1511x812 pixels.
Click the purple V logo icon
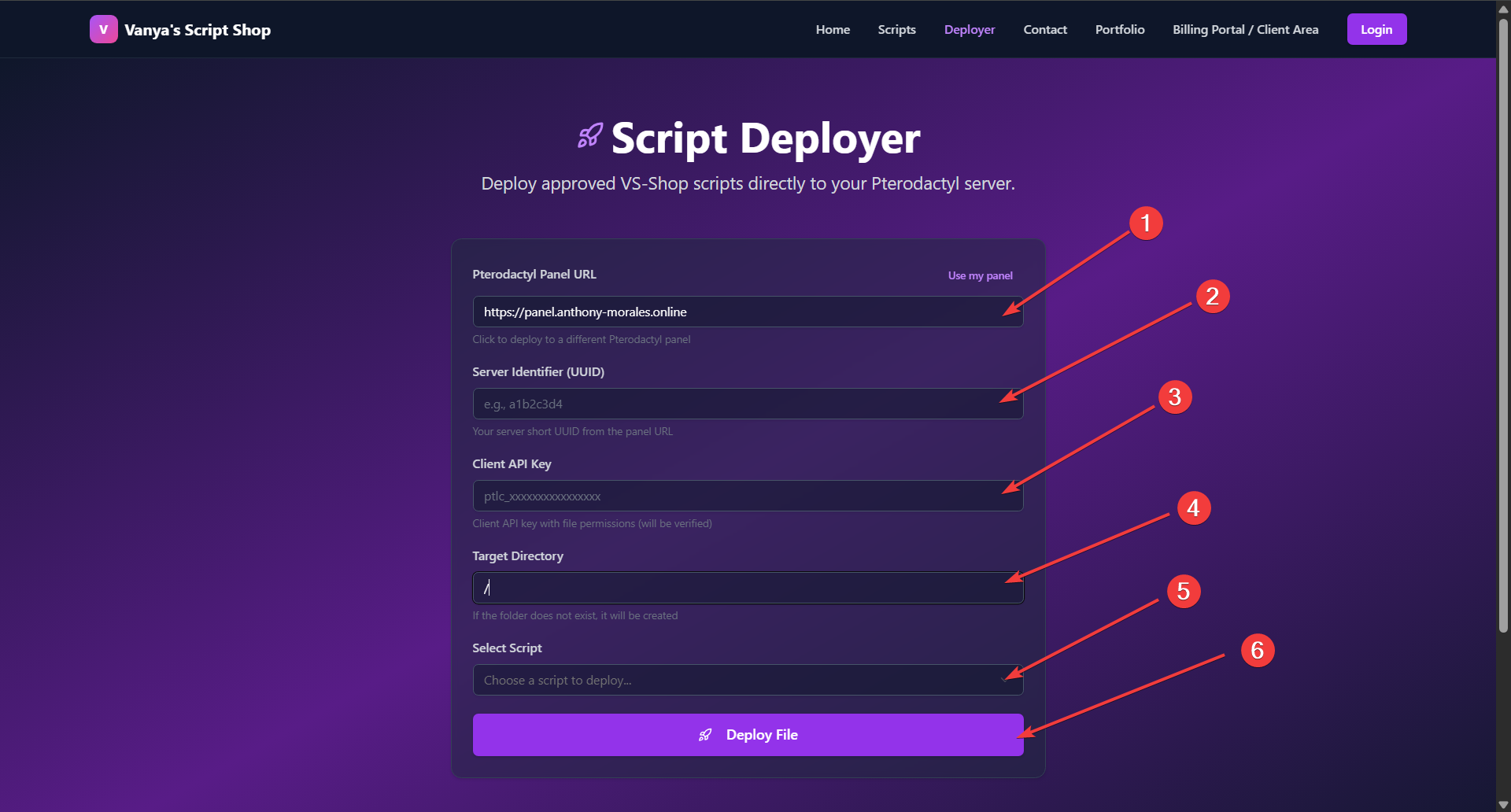pos(103,30)
